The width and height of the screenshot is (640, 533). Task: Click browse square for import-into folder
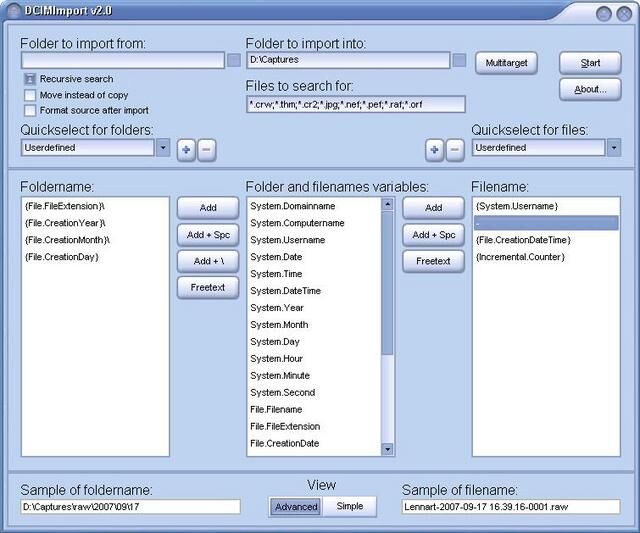pos(459,61)
